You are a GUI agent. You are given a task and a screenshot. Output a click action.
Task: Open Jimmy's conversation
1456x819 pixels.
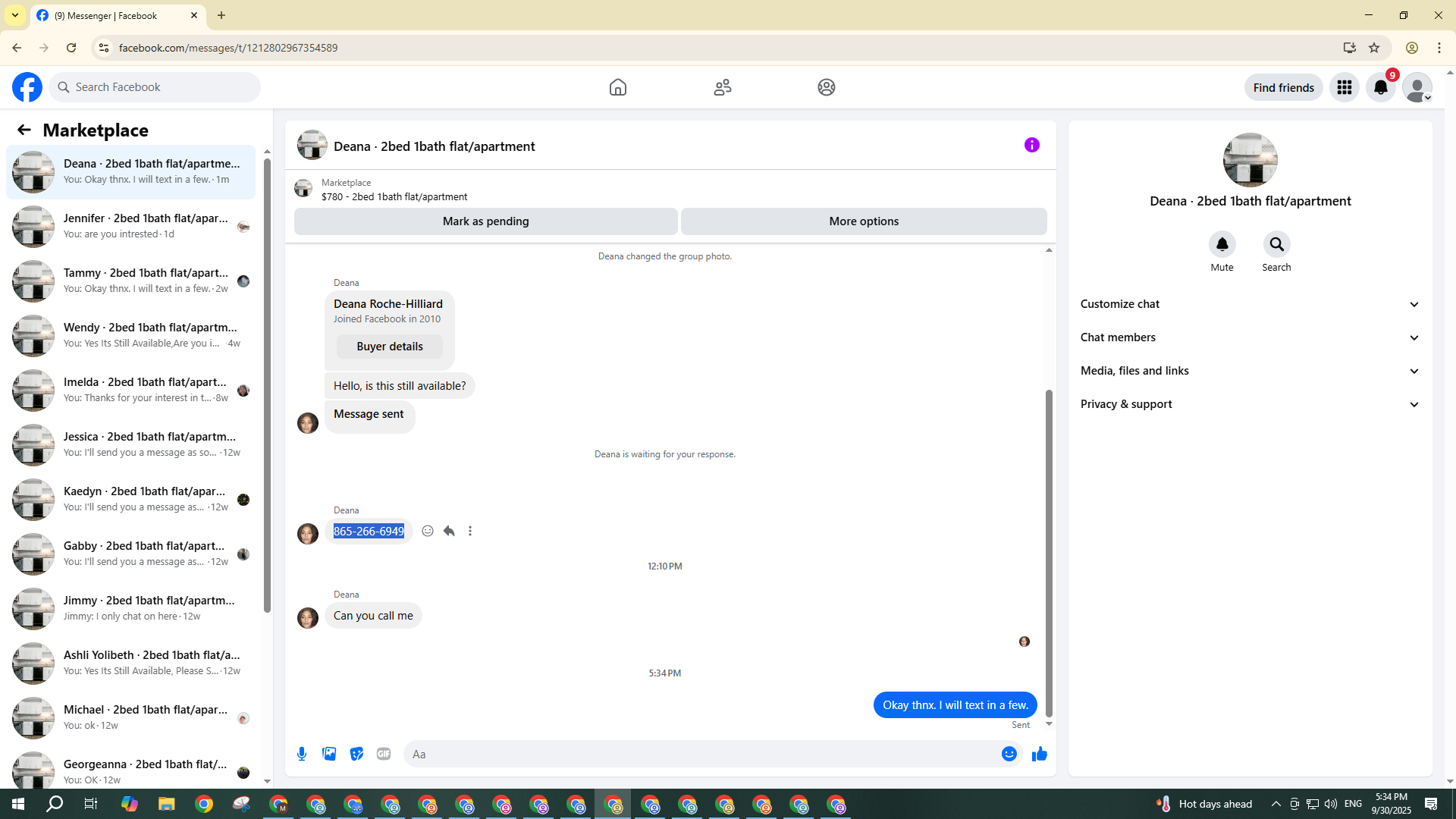point(130,609)
